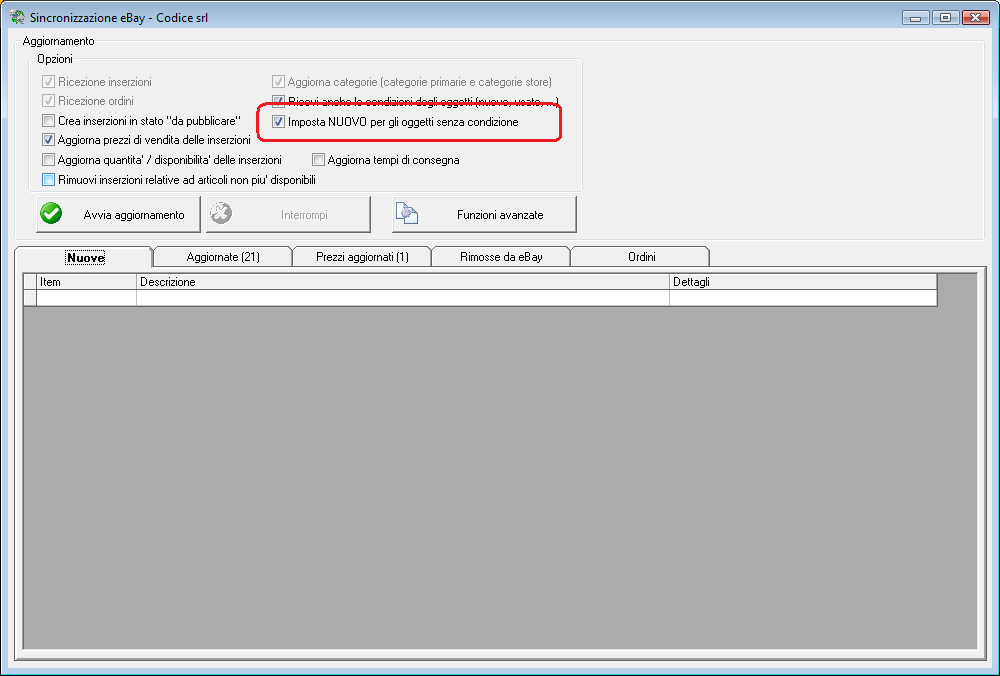Image resolution: width=1000 pixels, height=676 pixels.
Task: Start the update with Avvia aggiornamento
Action: tap(118, 214)
